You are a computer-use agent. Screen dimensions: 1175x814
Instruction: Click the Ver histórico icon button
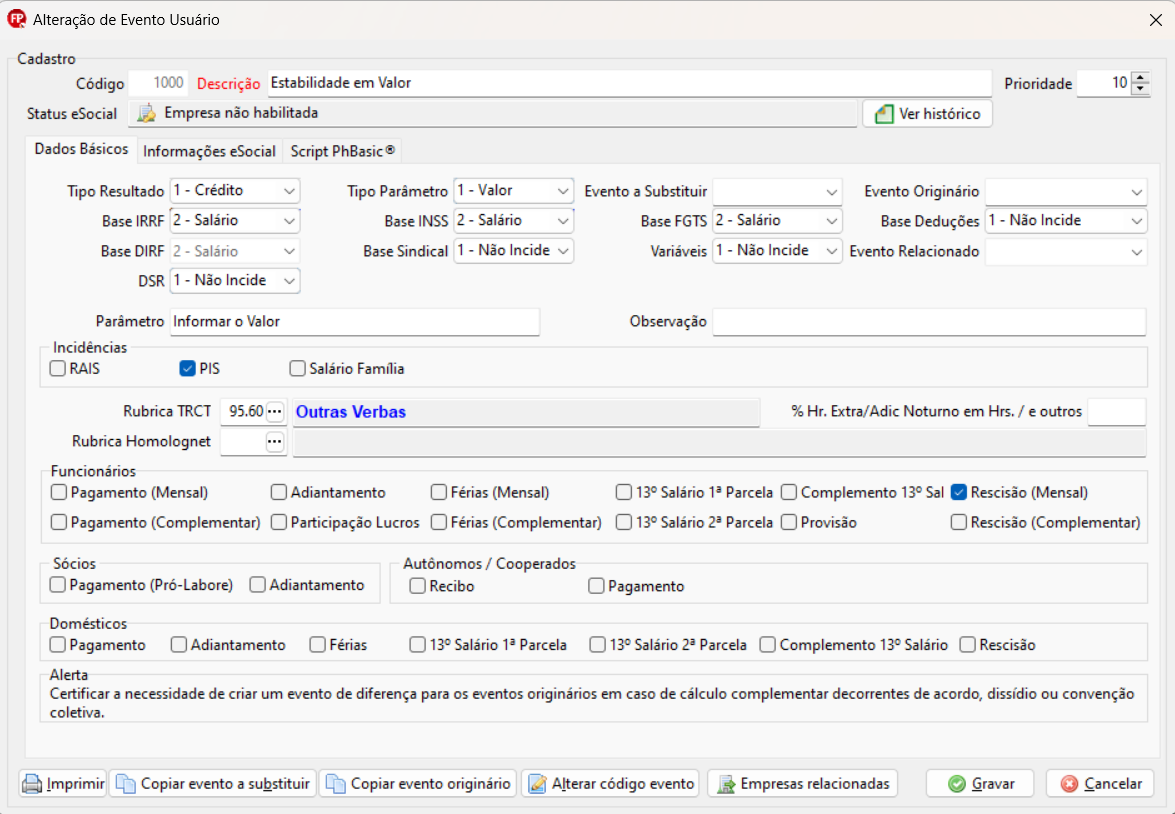pyautogui.click(x=927, y=114)
